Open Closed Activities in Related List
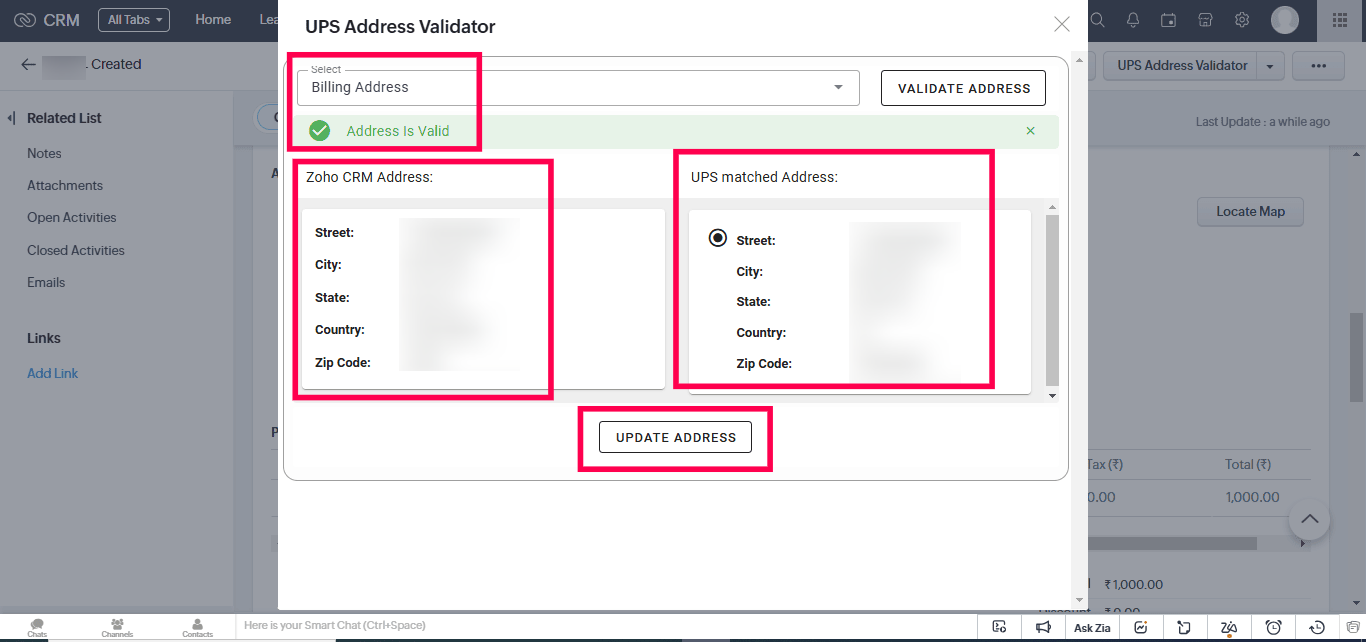The height and width of the screenshot is (642, 1366). pyautogui.click(x=76, y=250)
